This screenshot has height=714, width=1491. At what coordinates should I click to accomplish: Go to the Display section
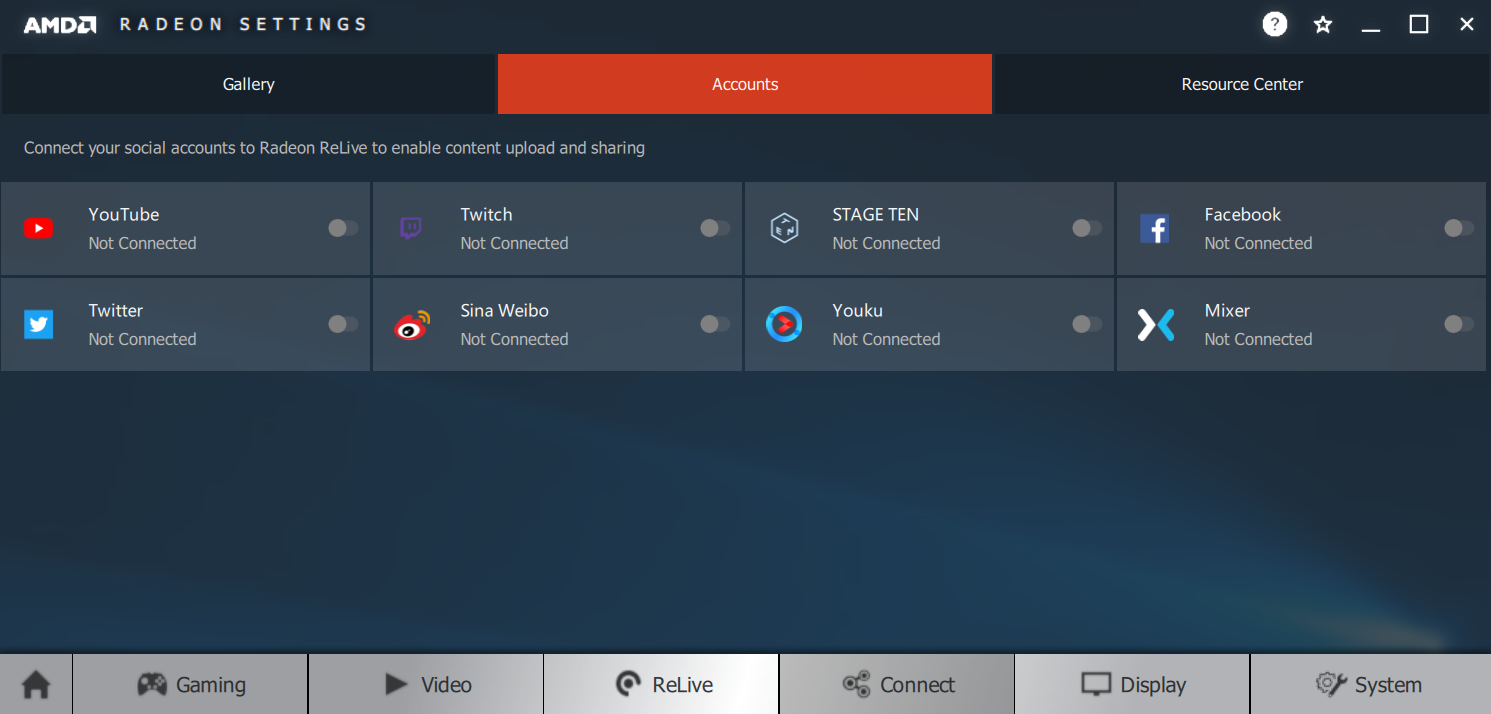pos(1132,685)
